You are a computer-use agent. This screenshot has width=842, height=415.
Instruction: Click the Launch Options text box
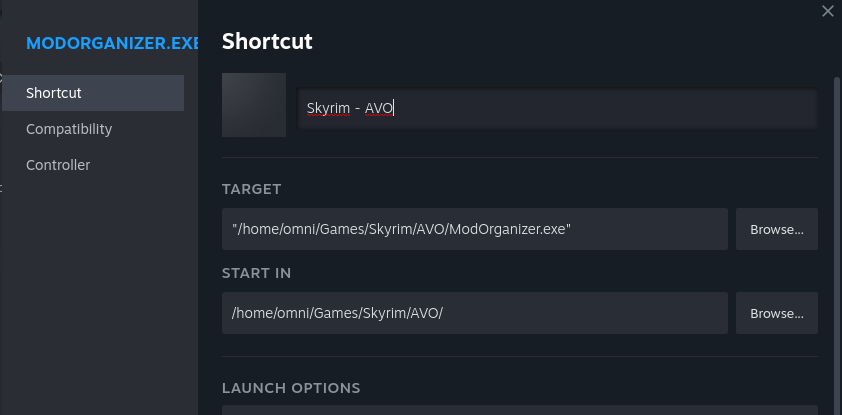[x=520, y=410]
